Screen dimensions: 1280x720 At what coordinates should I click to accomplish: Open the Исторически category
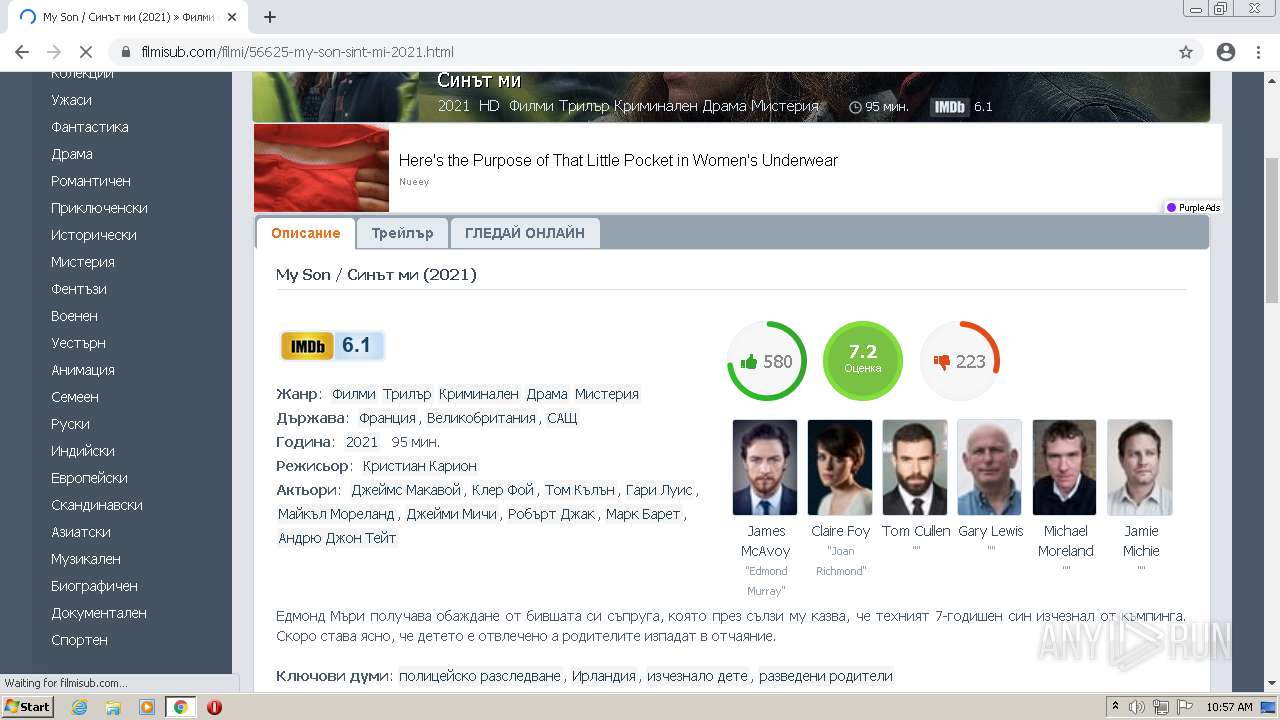click(94, 235)
